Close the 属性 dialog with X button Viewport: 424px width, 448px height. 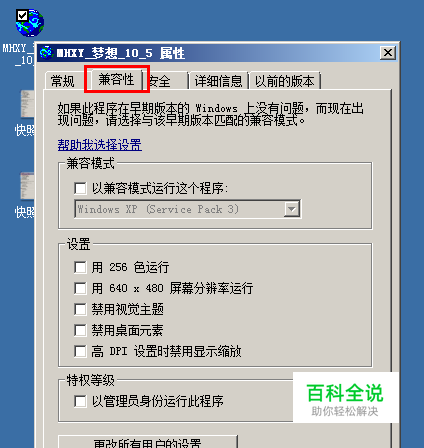[388, 53]
